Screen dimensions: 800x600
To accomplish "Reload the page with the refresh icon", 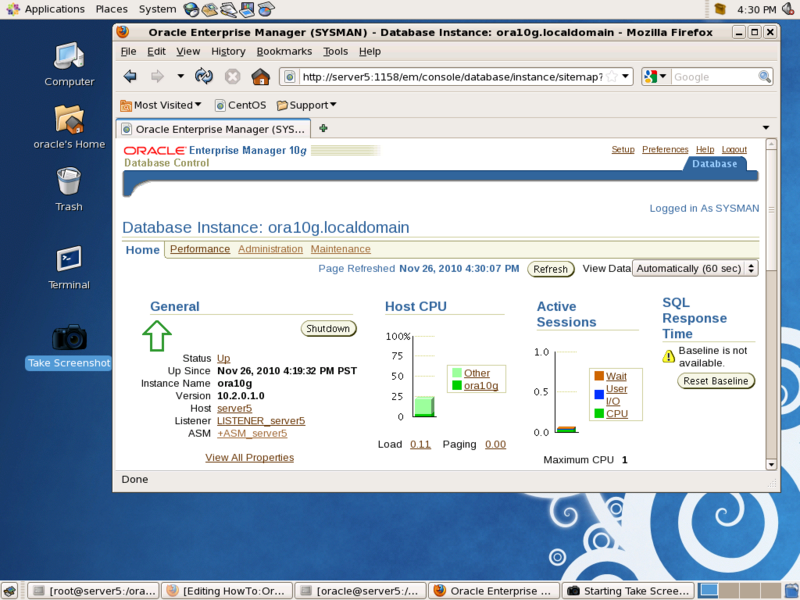I will coord(204,77).
